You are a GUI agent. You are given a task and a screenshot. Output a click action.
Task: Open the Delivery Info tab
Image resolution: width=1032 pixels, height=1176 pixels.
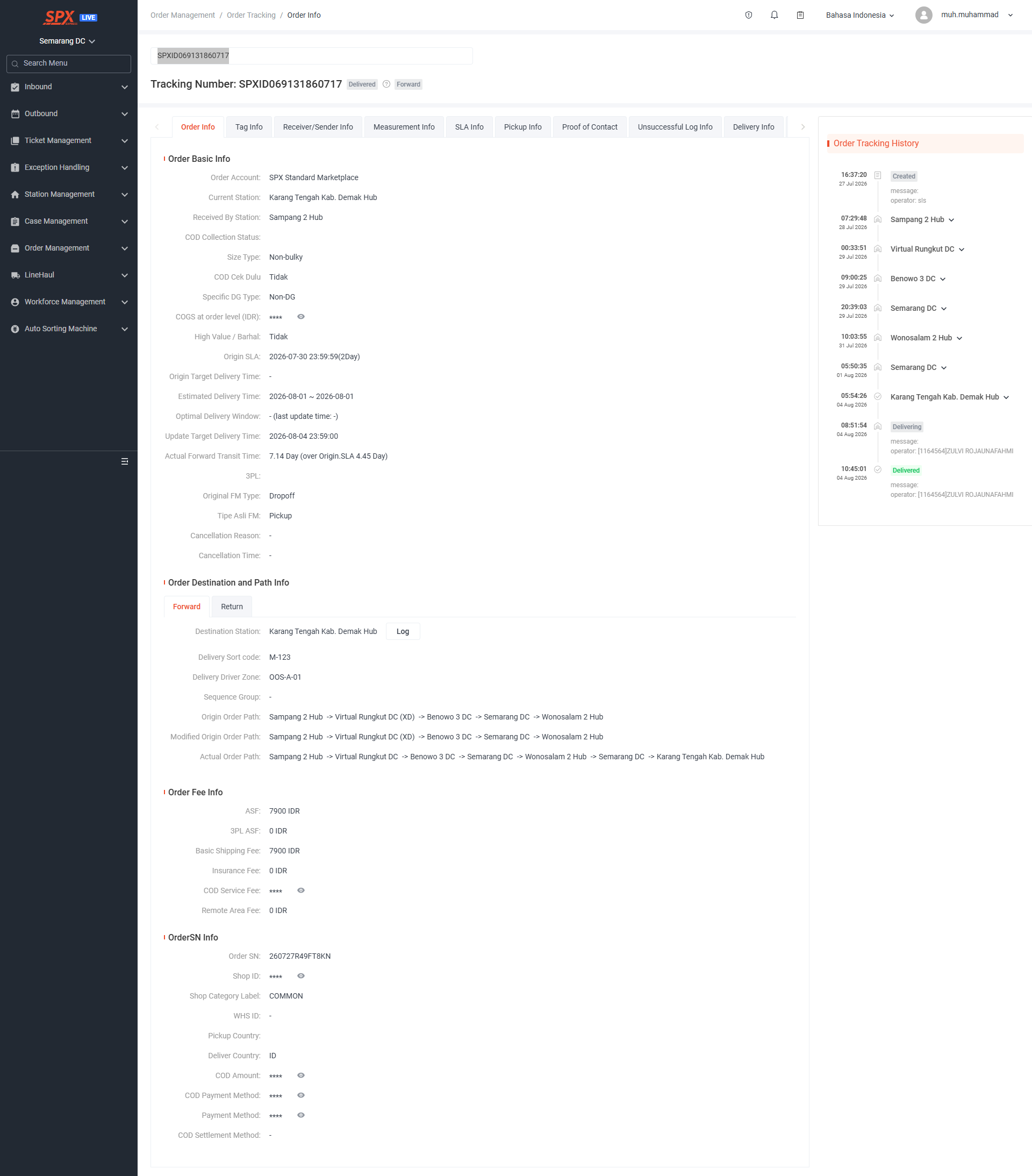[754, 127]
